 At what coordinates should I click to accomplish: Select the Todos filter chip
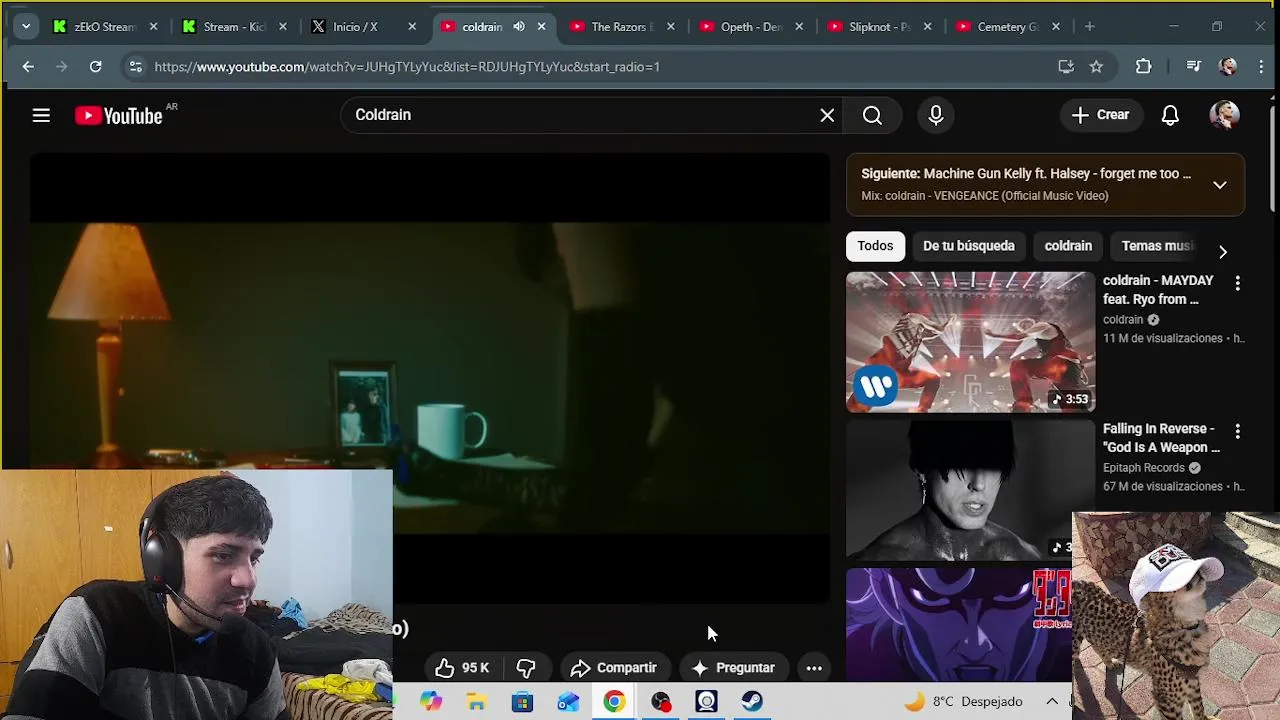875,246
